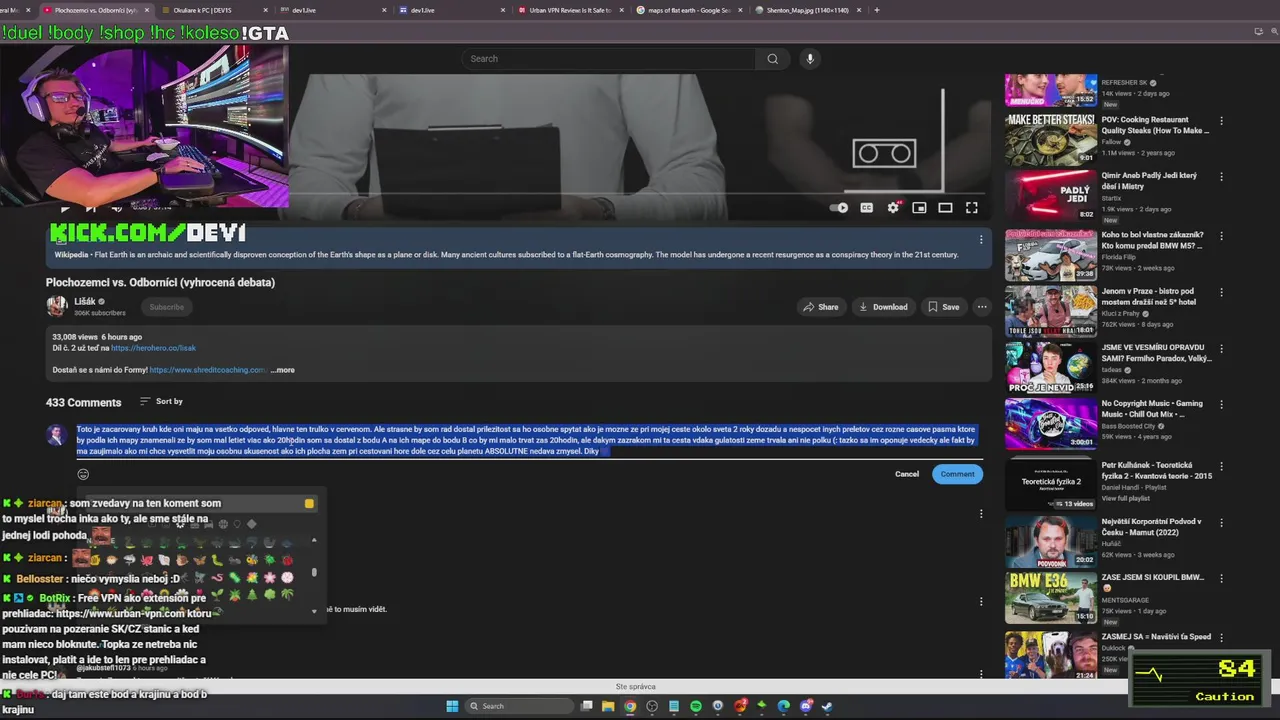Share the video

click(820, 307)
